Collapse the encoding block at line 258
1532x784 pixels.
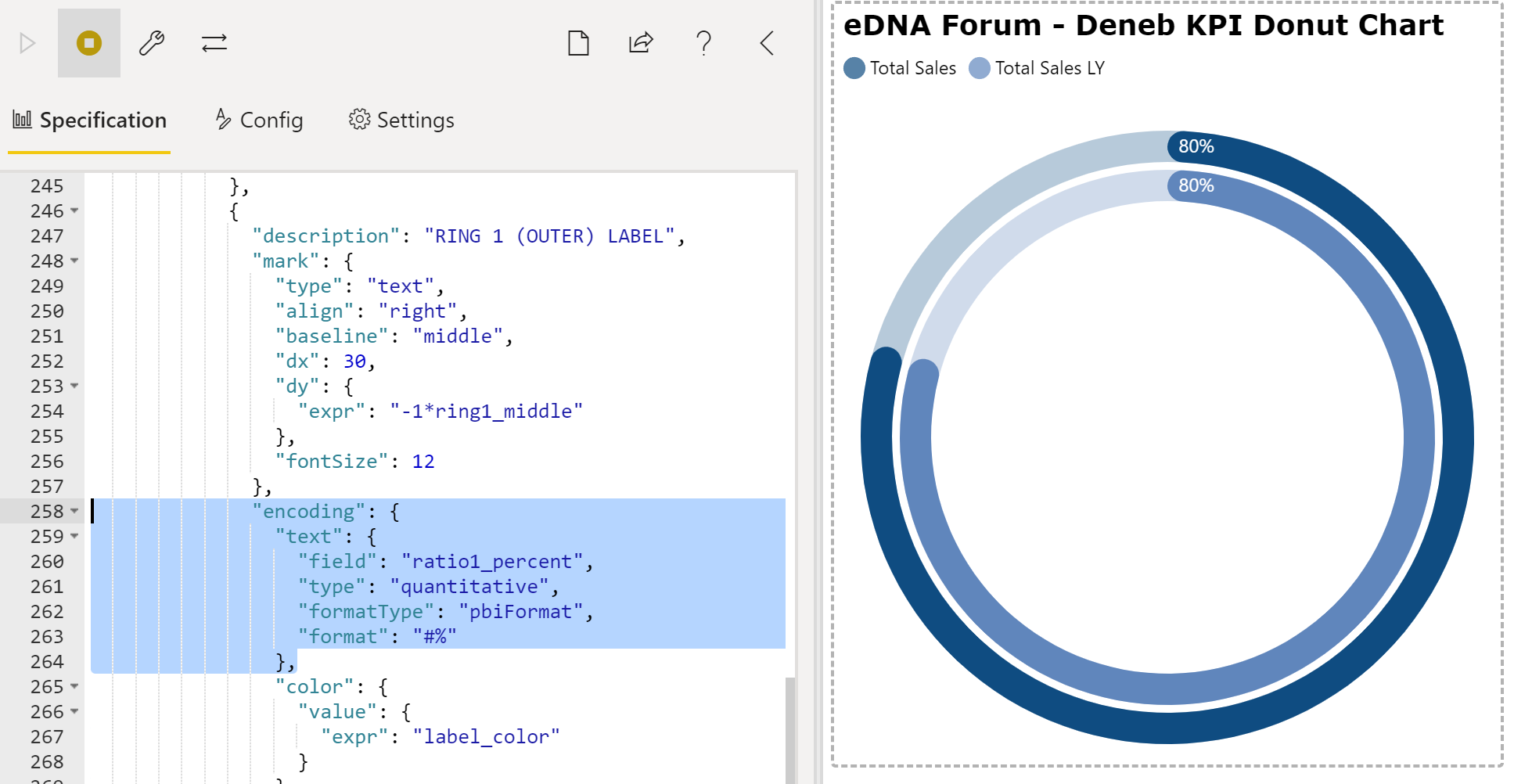(74, 511)
